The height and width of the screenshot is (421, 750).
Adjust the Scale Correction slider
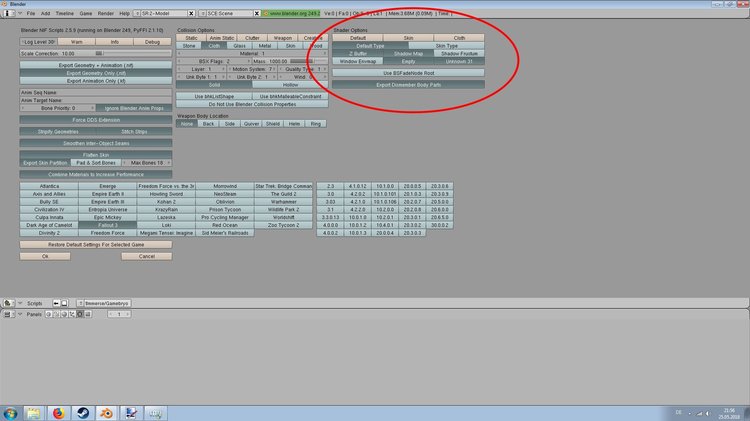(96, 54)
